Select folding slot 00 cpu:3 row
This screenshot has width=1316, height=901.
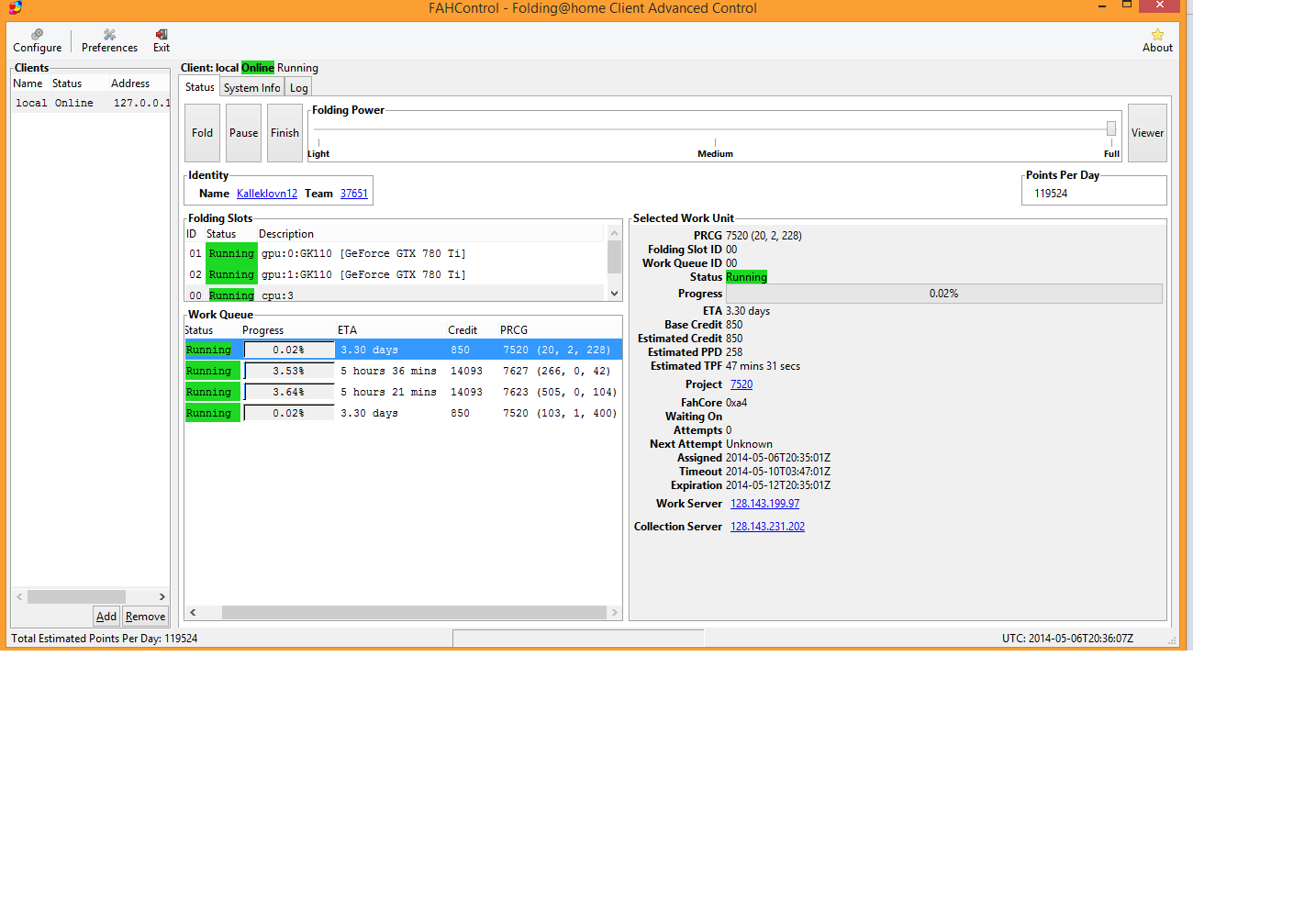click(x=396, y=295)
